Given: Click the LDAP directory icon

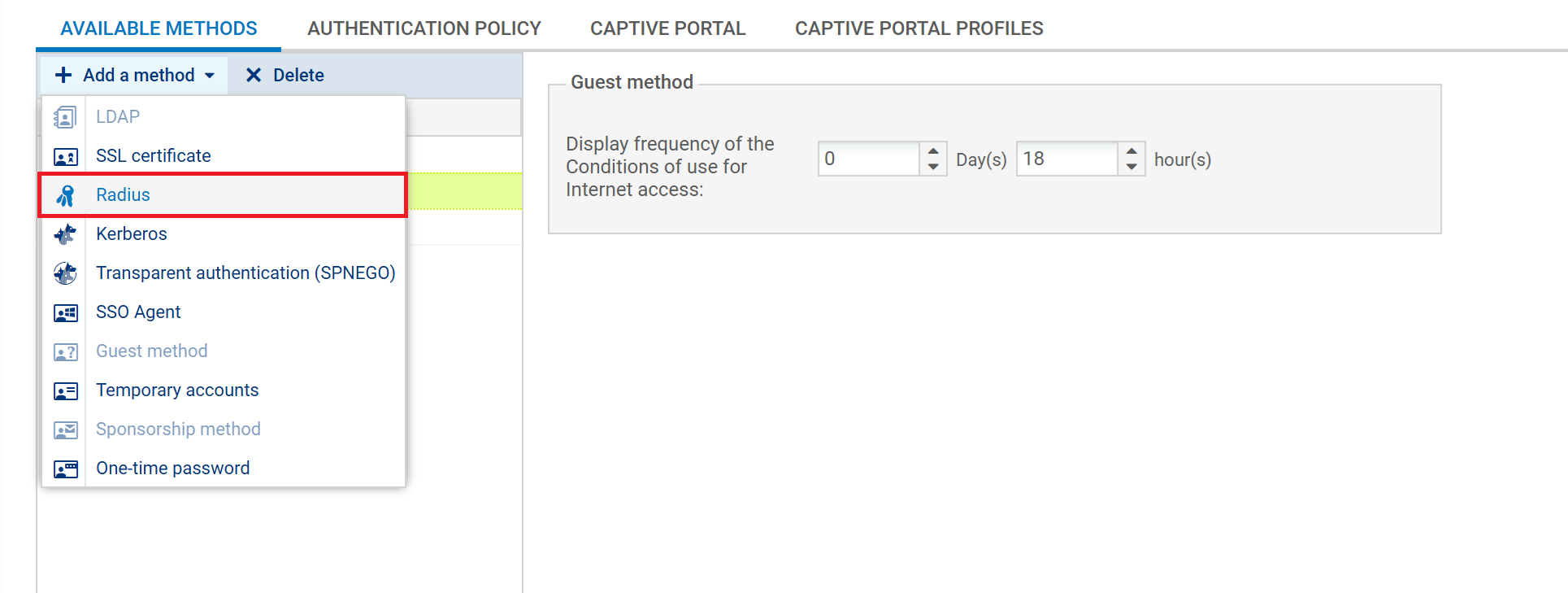Looking at the screenshot, I should (x=65, y=117).
